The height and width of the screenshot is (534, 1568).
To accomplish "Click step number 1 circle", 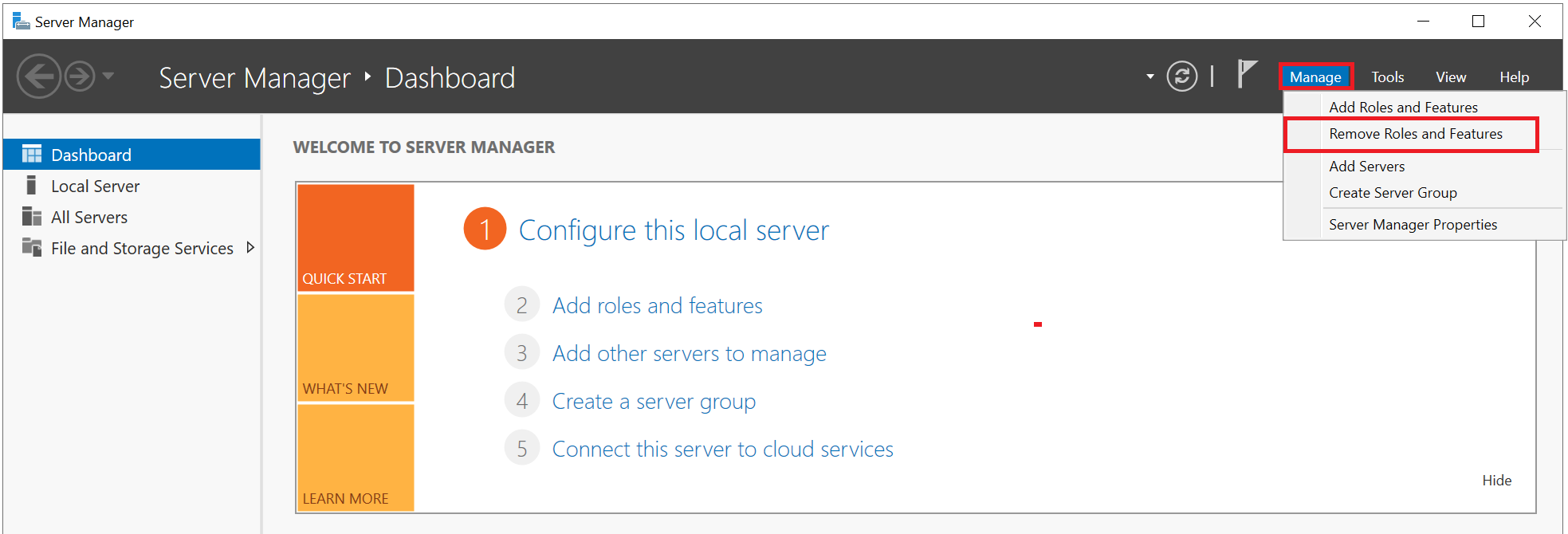I will 485,229.
